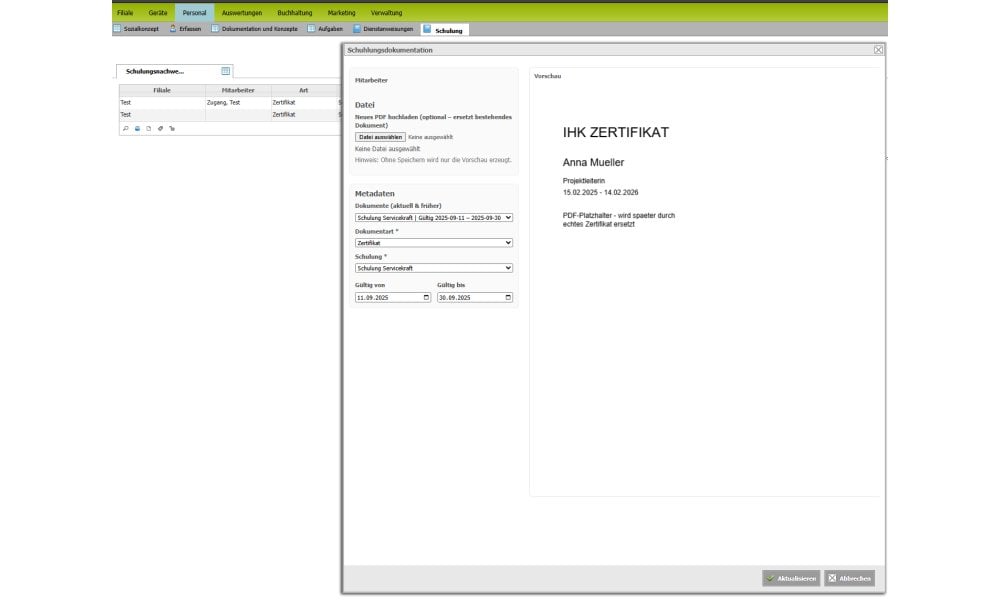The height and width of the screenshot is (600, 1000).
Task: Select the Schulung tab
Action: pyautogui.click(x=445, y=30)
